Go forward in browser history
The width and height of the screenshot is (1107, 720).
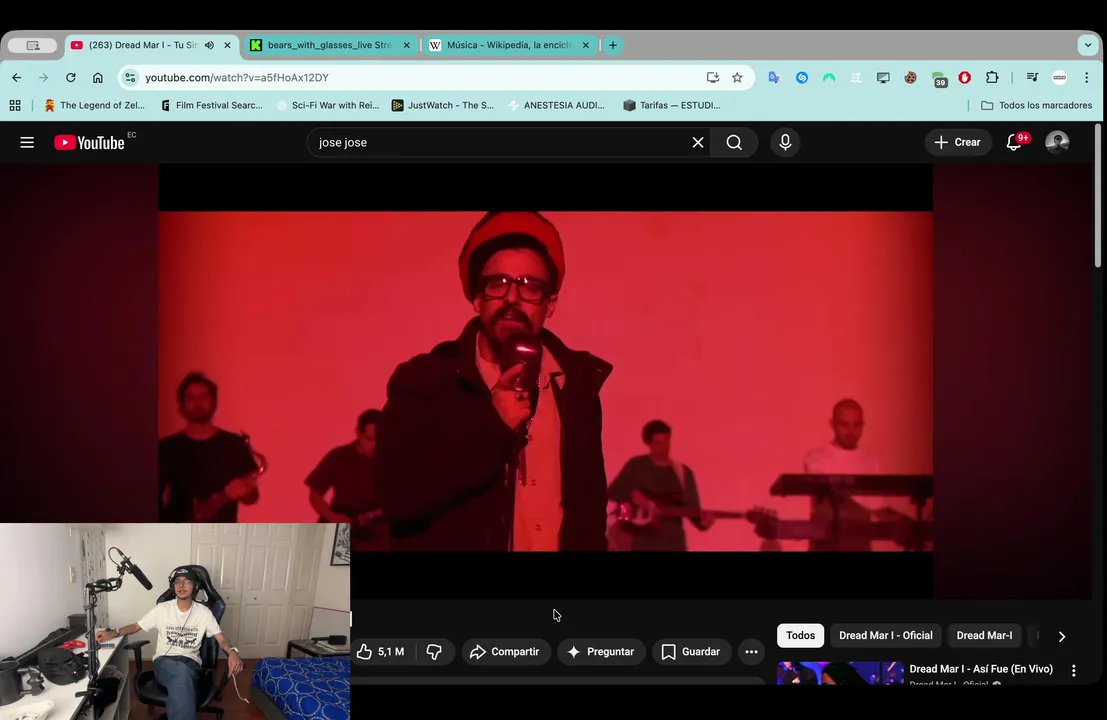click(44, 78)
